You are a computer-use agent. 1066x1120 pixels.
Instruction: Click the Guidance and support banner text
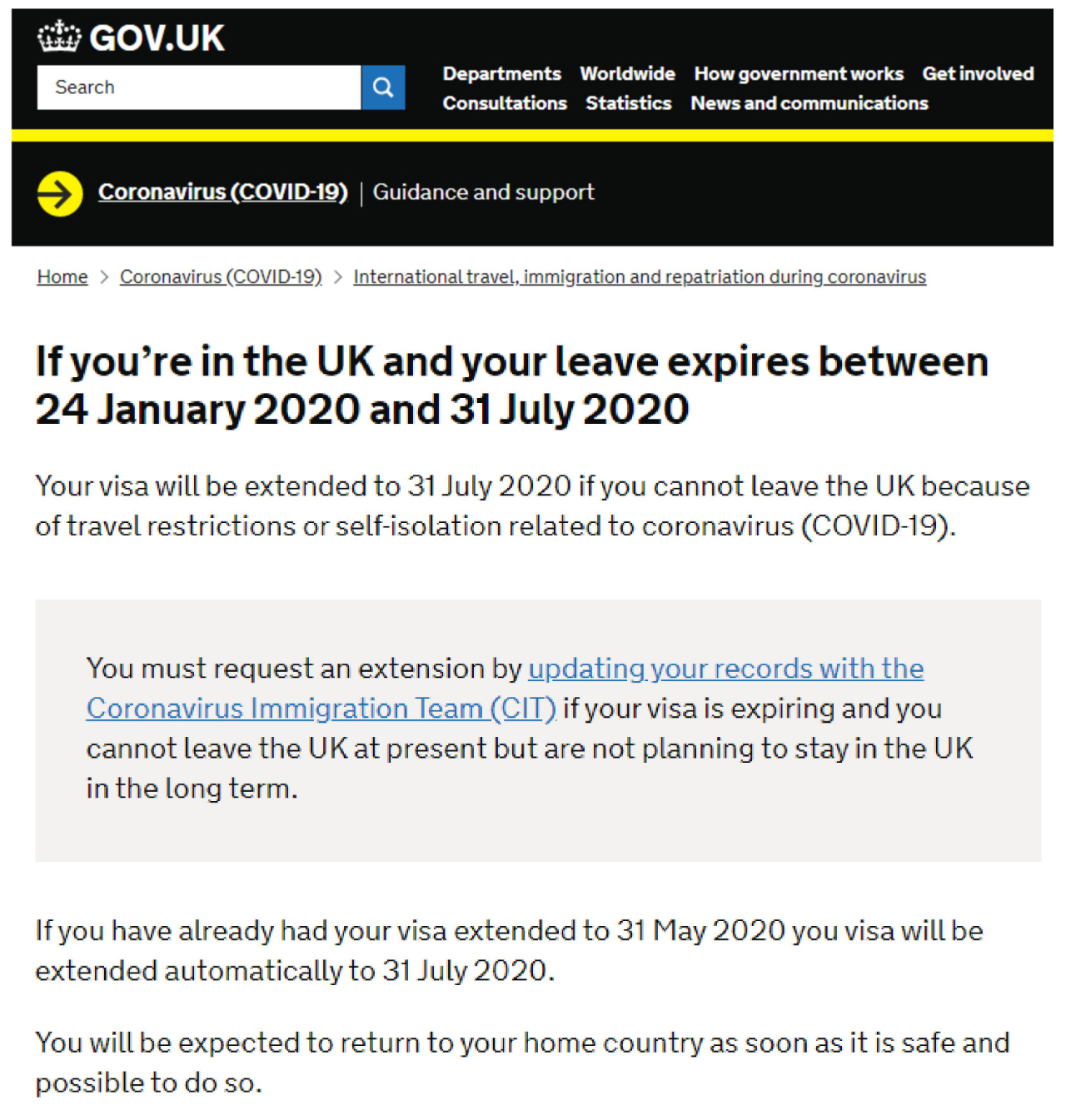[483, 192]
